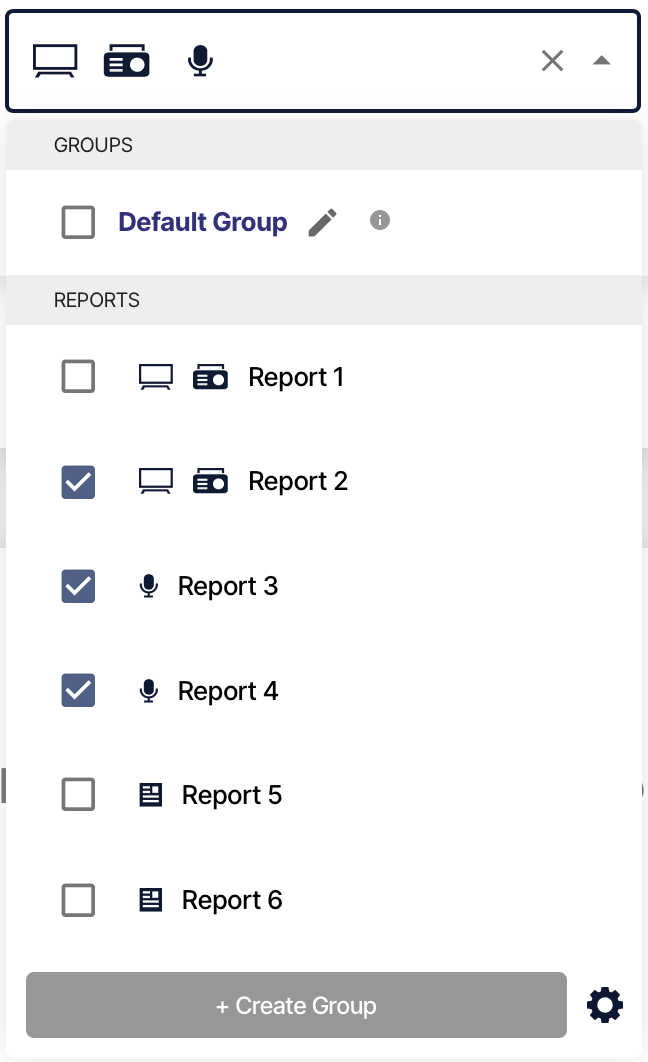Click the newspaper icon beside Report 6
The image size is (648, 1062).
coord(151,900)
